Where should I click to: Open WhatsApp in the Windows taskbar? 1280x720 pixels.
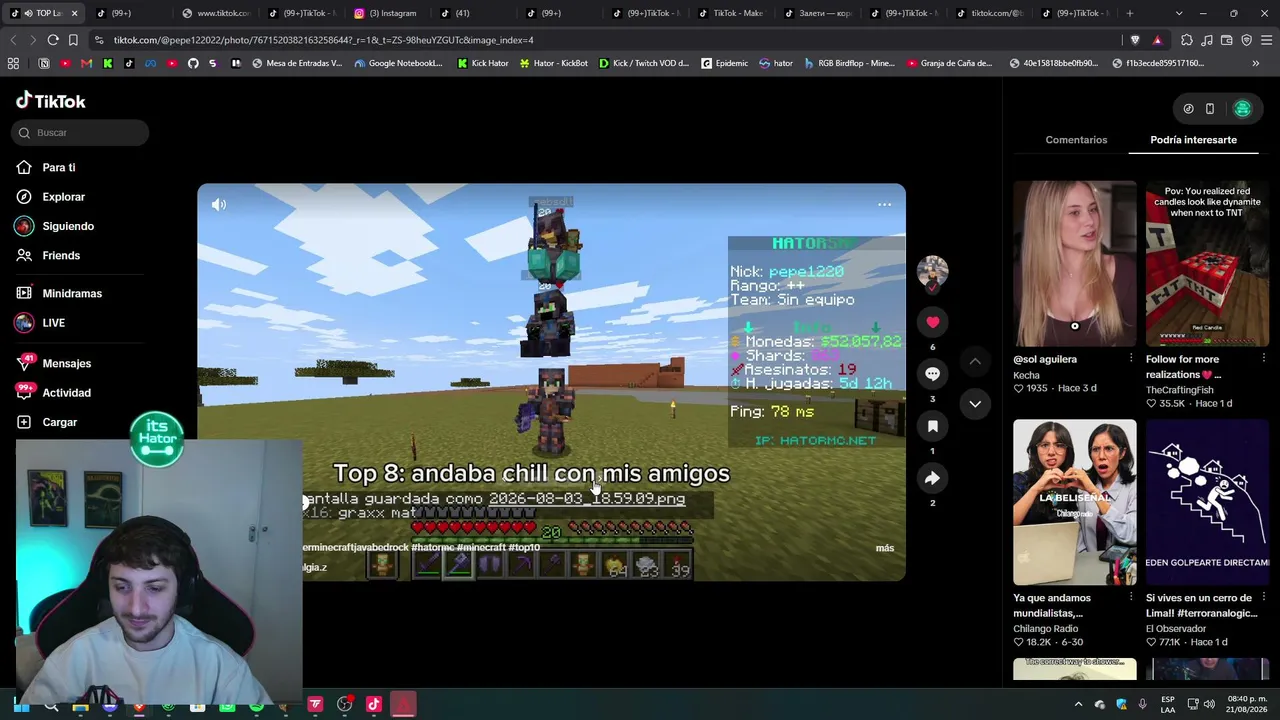tap(227, 706)
